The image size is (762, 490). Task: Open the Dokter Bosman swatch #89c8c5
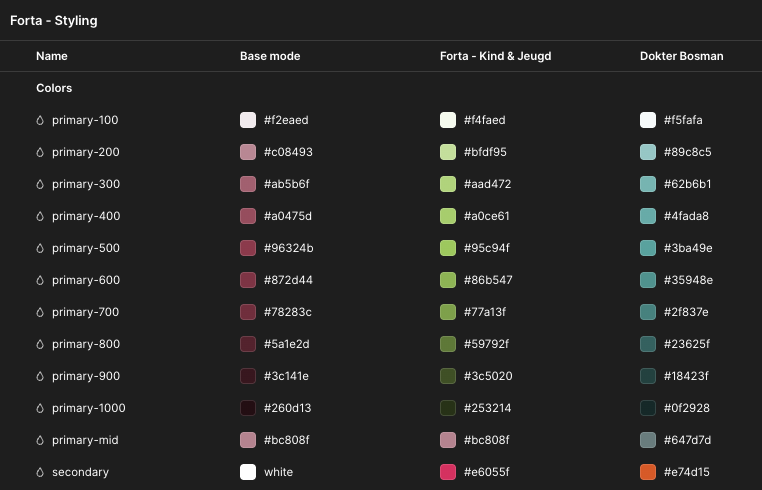648,152
